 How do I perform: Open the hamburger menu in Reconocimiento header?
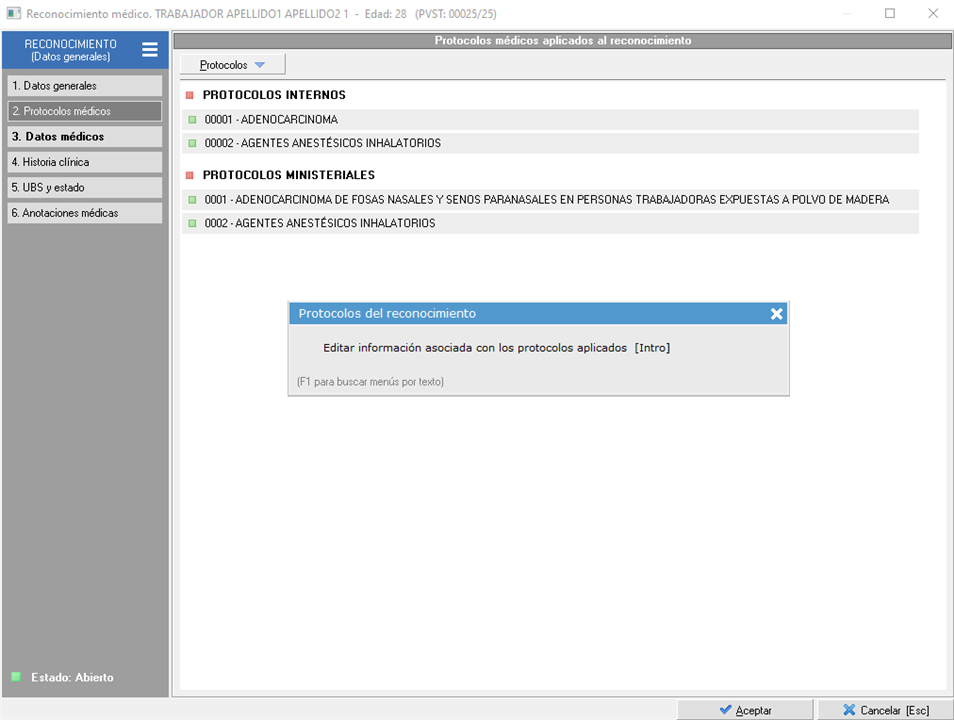pos(149,50)
